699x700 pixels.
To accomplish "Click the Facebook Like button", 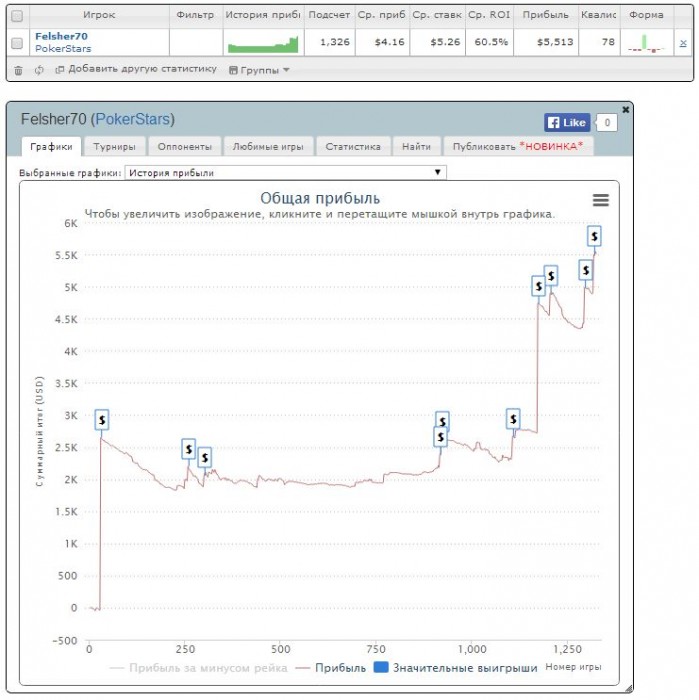I will (567, 122).
